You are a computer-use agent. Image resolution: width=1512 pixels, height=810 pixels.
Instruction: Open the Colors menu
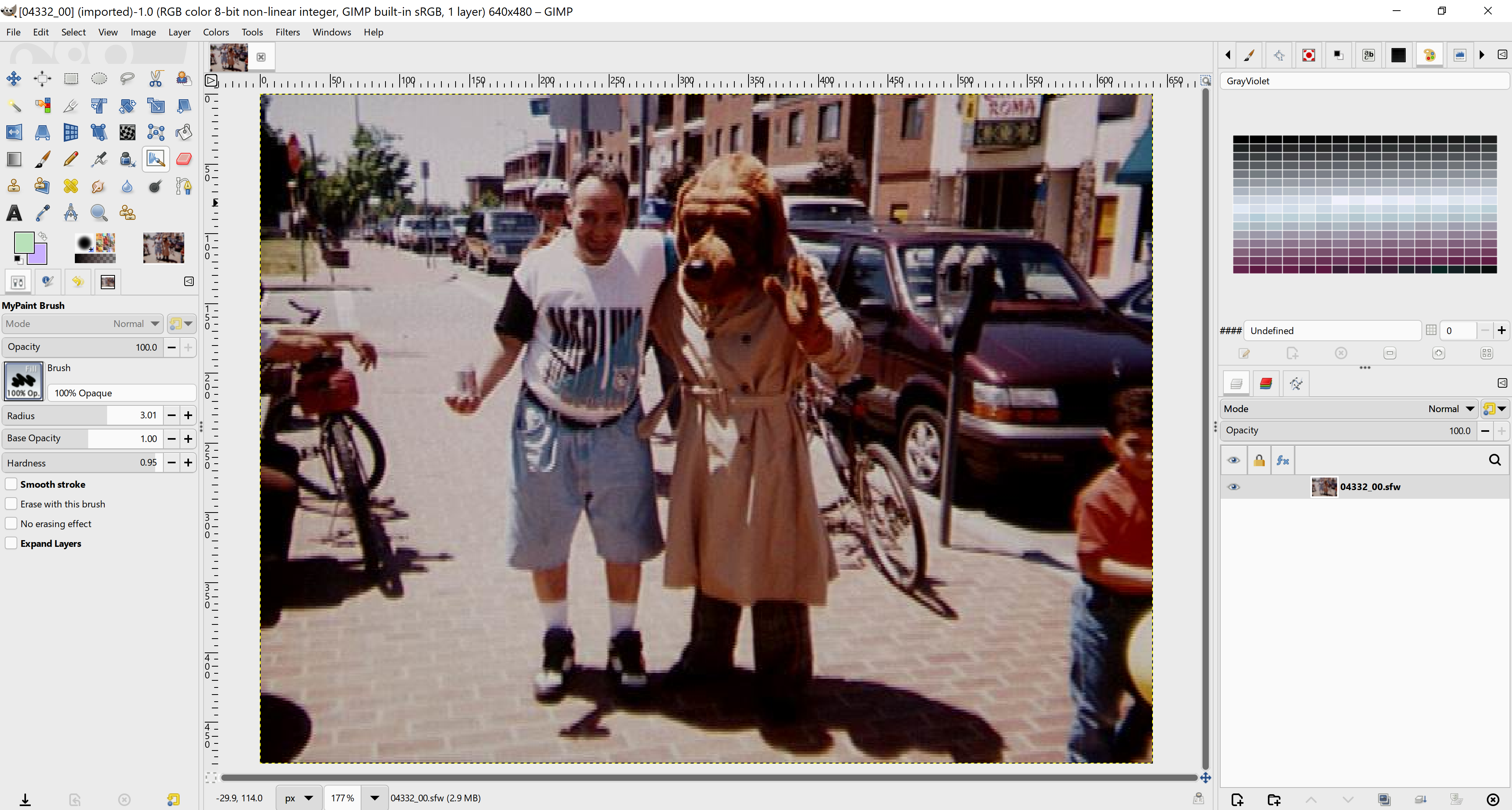(215, 32)
